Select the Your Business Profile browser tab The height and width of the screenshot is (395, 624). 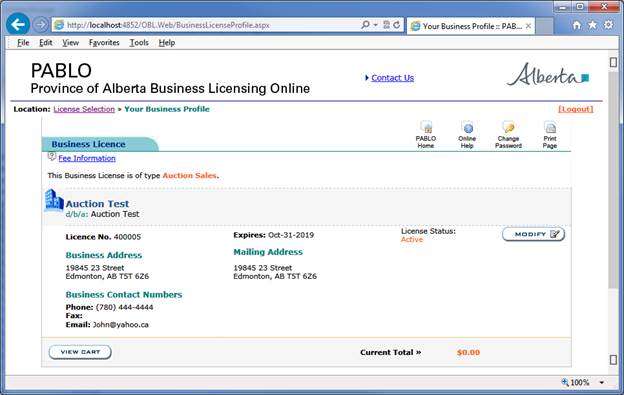point(471,26)
